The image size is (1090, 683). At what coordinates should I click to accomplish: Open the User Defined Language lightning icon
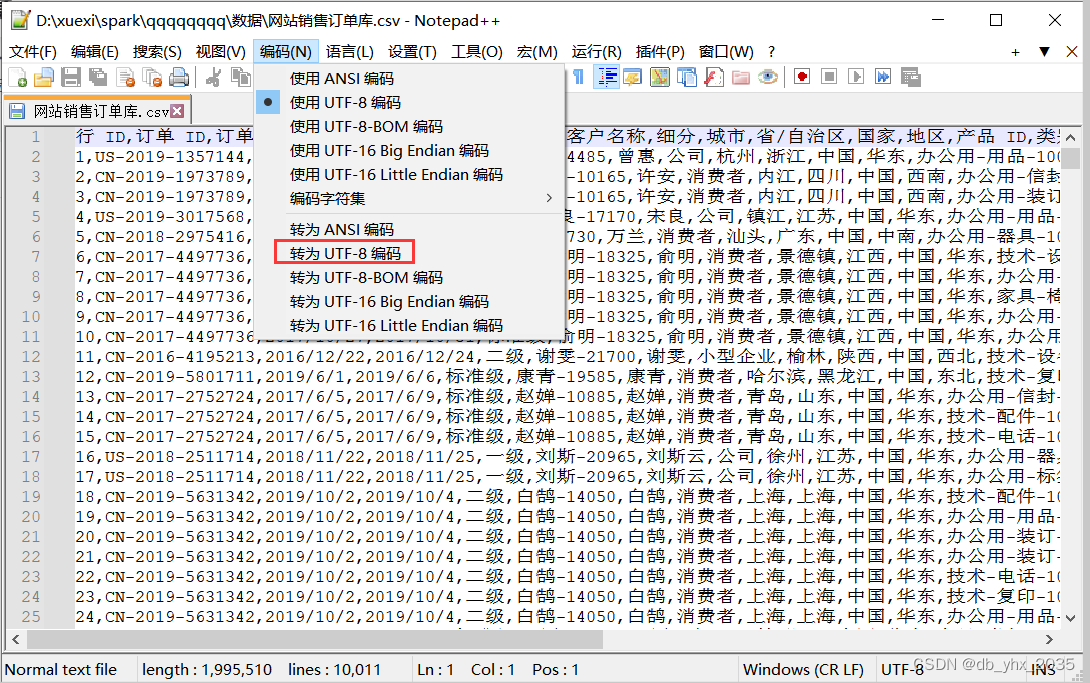(633, 77)
